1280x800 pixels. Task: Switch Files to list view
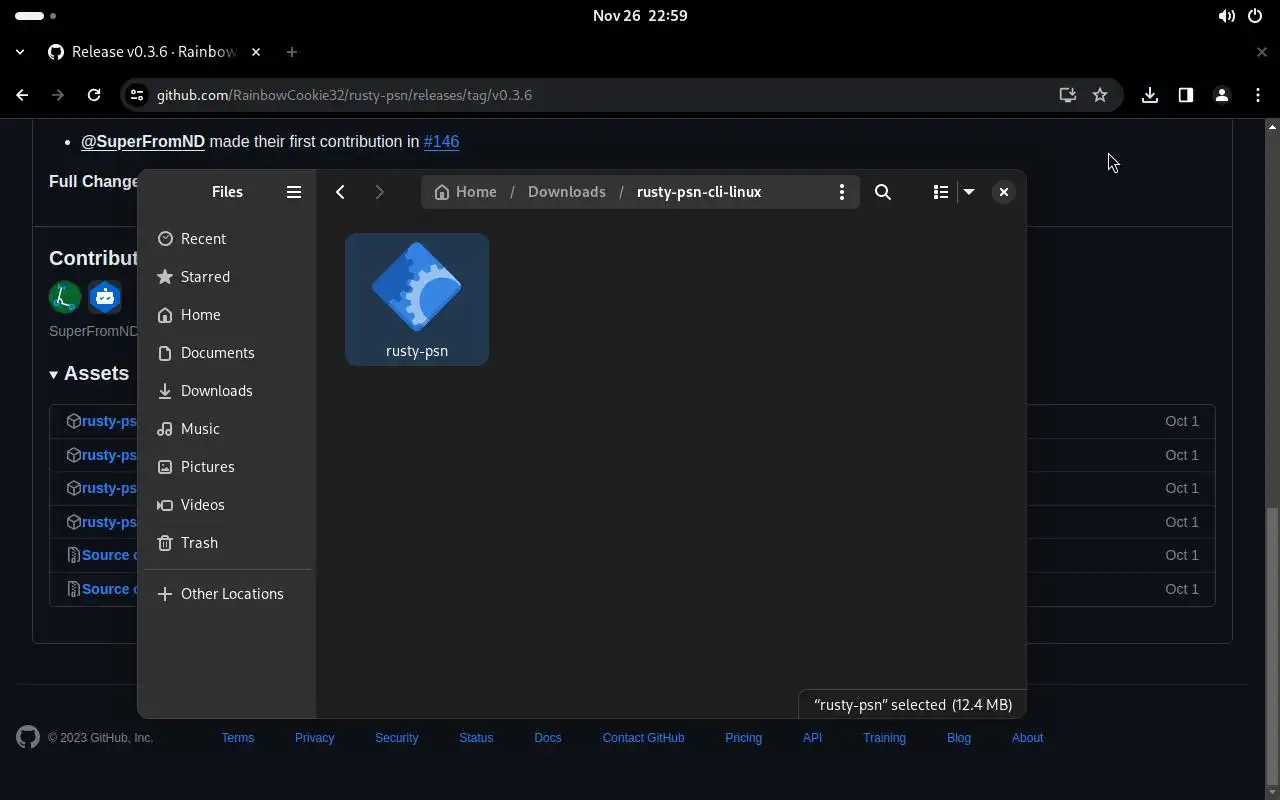point(941,192)
